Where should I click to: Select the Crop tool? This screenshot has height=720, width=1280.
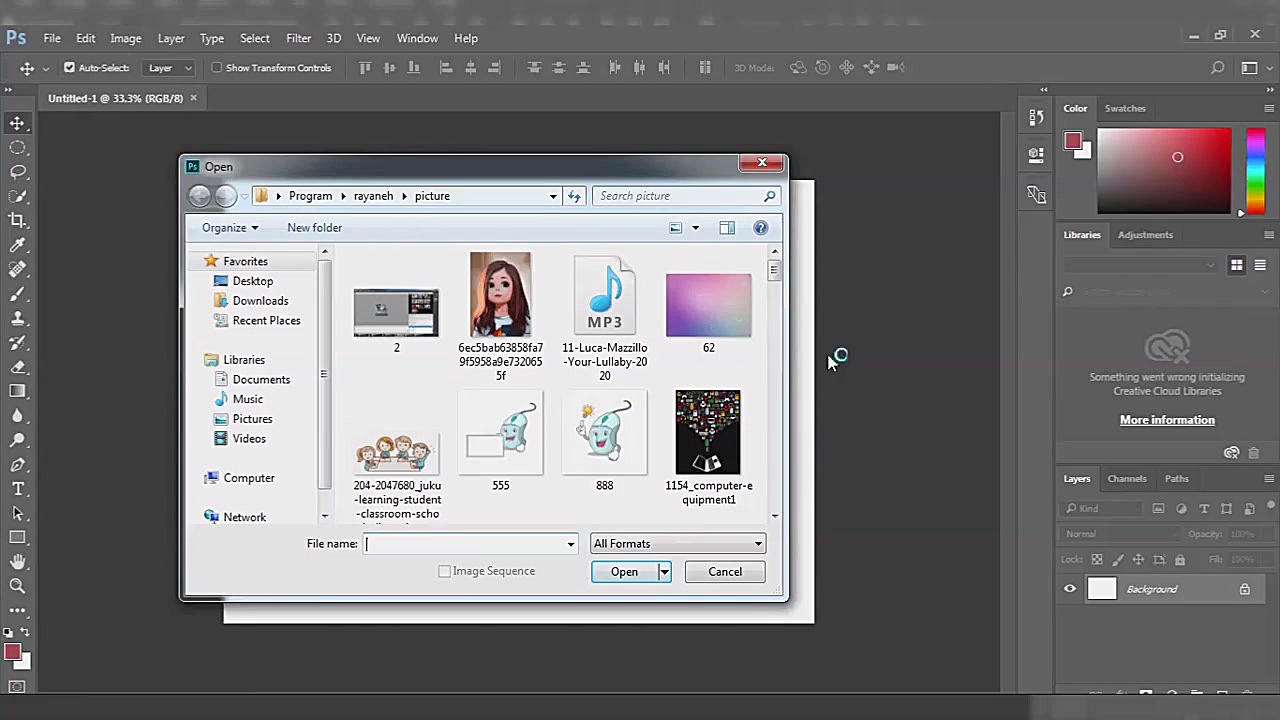coord(18,221)
